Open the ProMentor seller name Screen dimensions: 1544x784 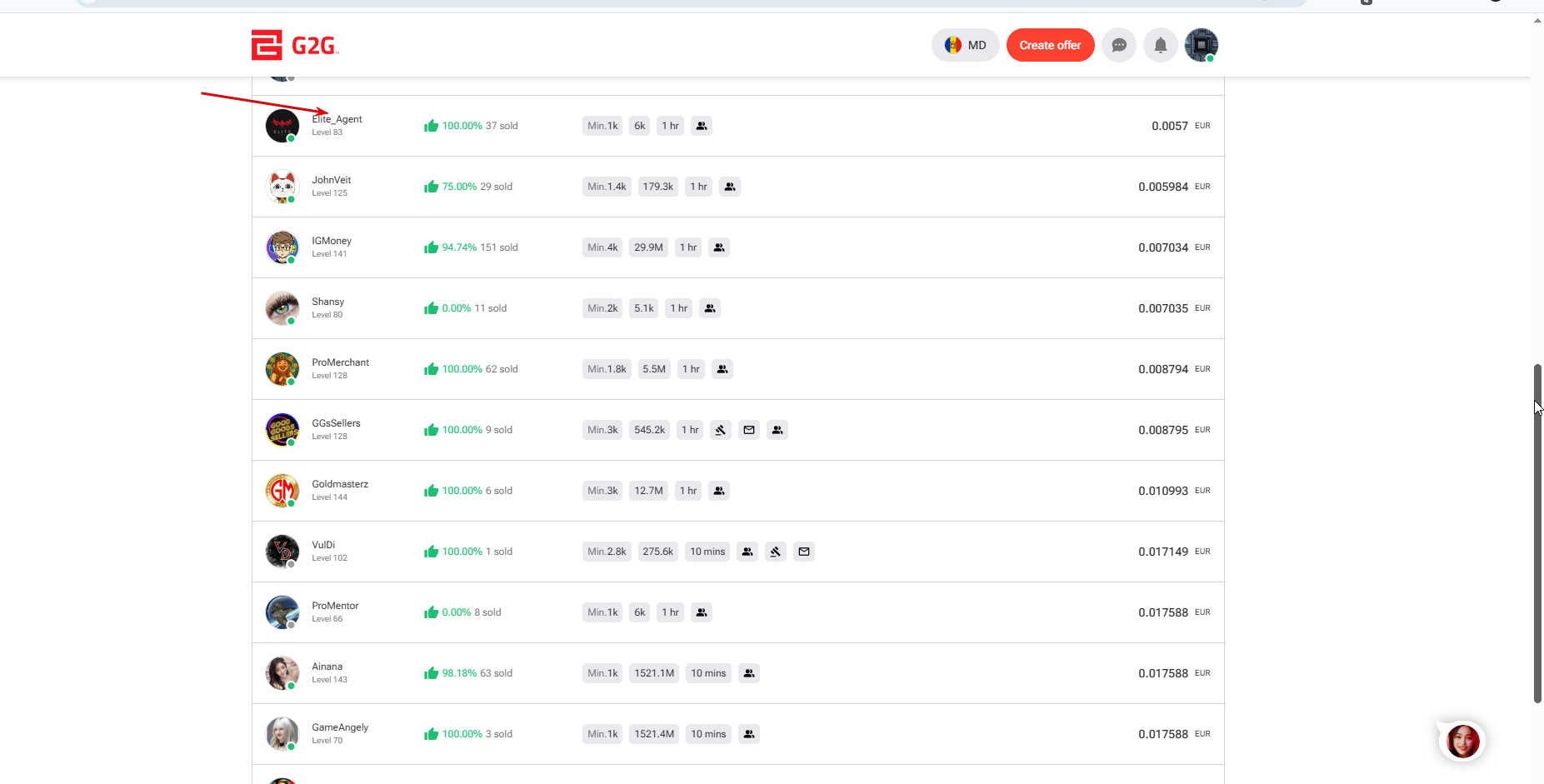336,606
